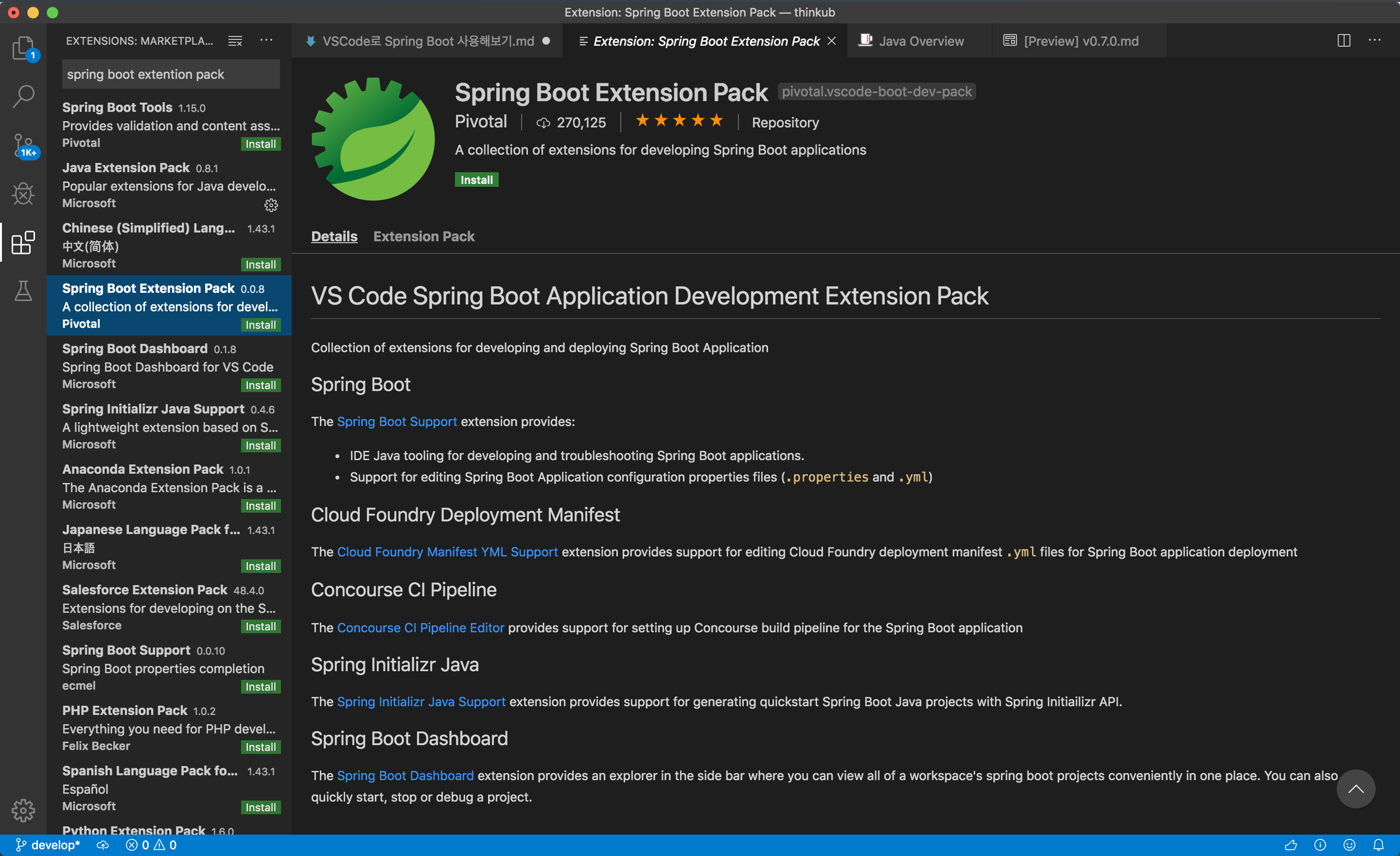
Task: Click the Pivotal publisher name
Action: tap(481, 121)
